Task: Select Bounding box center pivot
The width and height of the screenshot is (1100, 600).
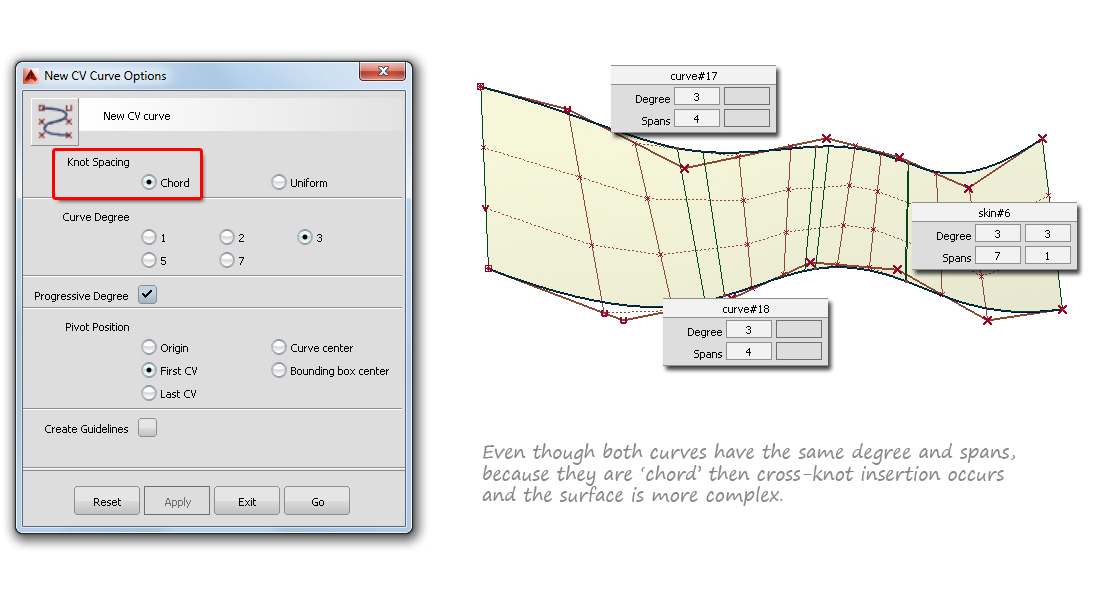Action: click(279, 370)
